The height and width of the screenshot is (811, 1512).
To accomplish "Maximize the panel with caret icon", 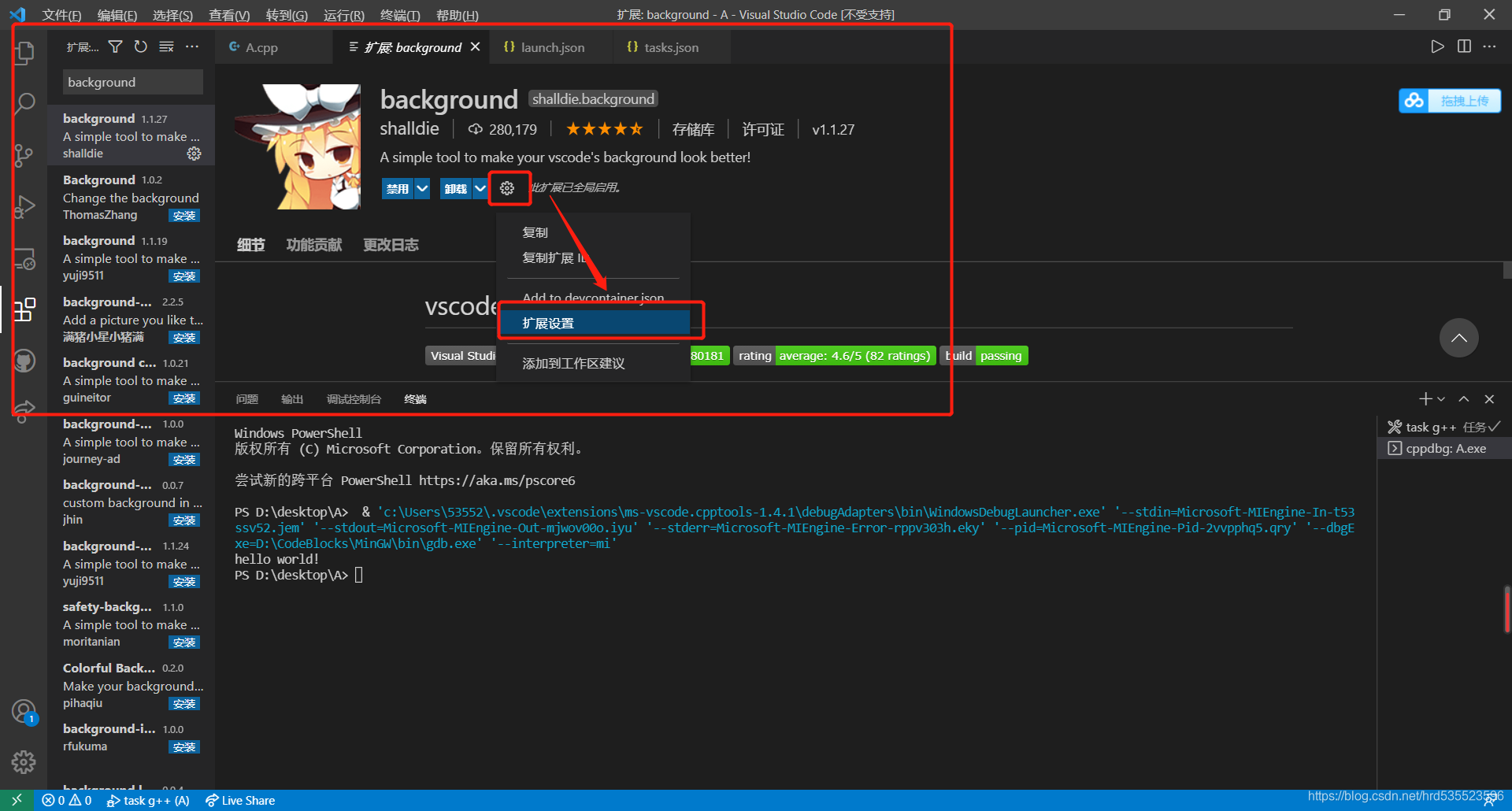I will (1463, 399).
